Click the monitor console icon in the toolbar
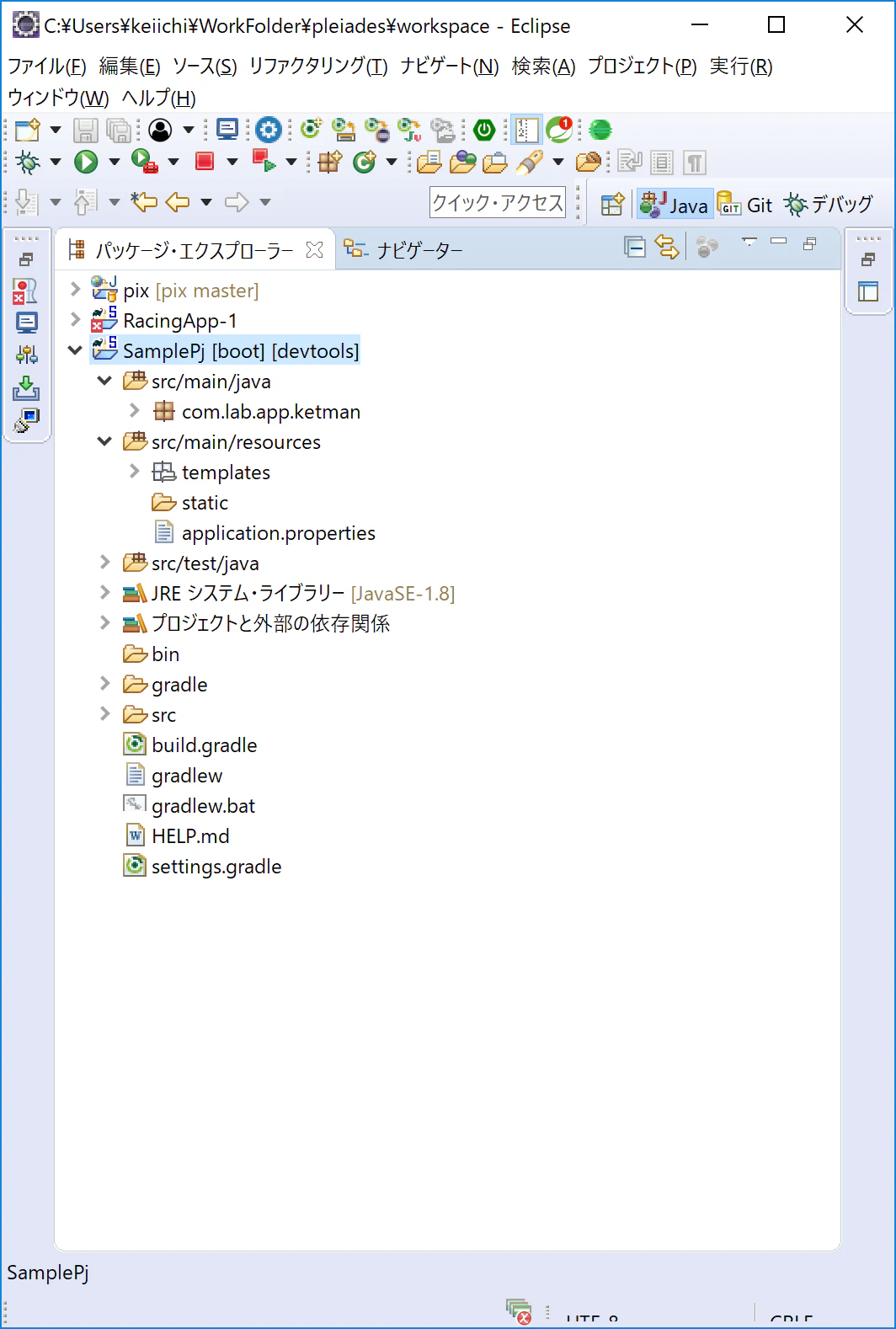The image size is (896, 1329). coord(227,130)
